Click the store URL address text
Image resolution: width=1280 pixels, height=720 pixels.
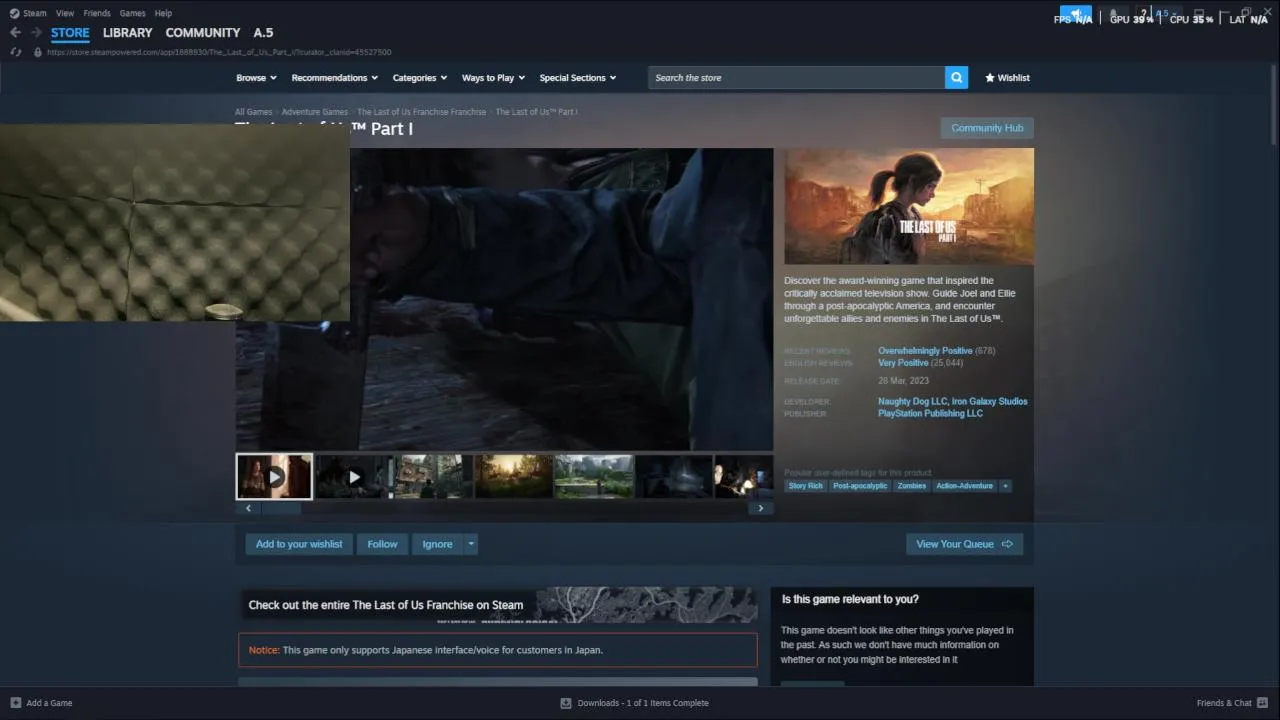219,52
